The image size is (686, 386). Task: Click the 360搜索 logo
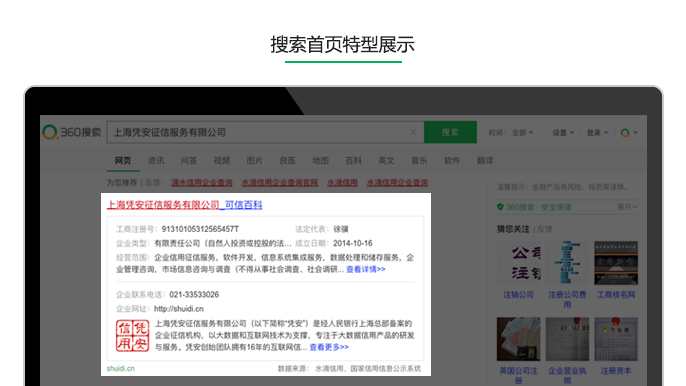72,132
